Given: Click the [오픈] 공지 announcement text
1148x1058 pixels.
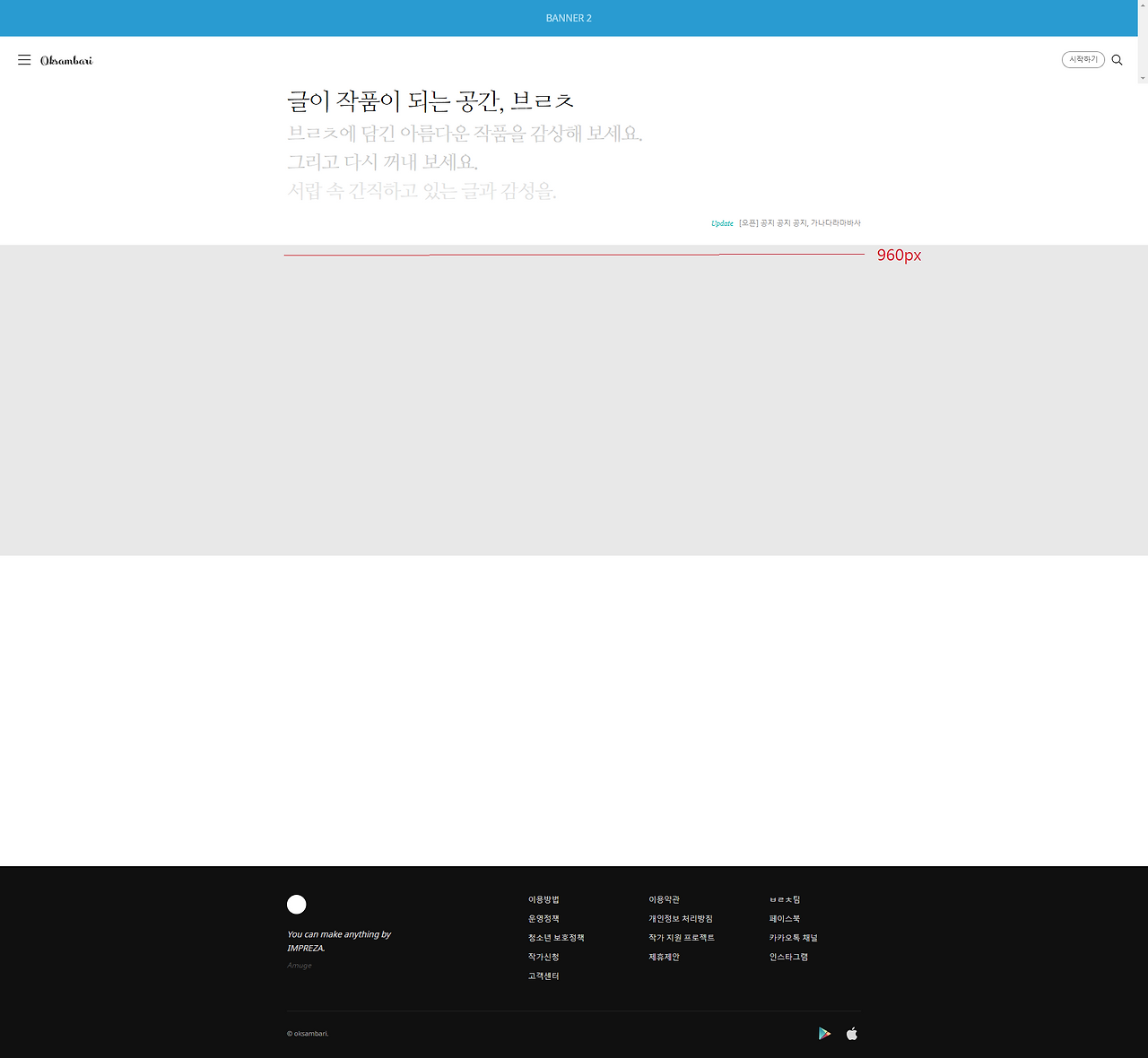Looking at the screenshot, I should coord(801,222).
